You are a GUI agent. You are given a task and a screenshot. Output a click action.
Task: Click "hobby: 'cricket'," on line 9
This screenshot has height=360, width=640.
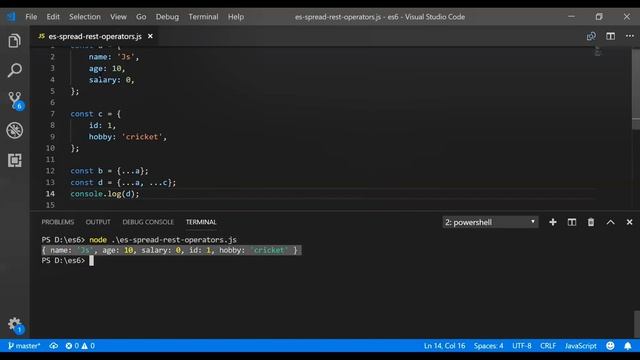[x=127, y=137]
